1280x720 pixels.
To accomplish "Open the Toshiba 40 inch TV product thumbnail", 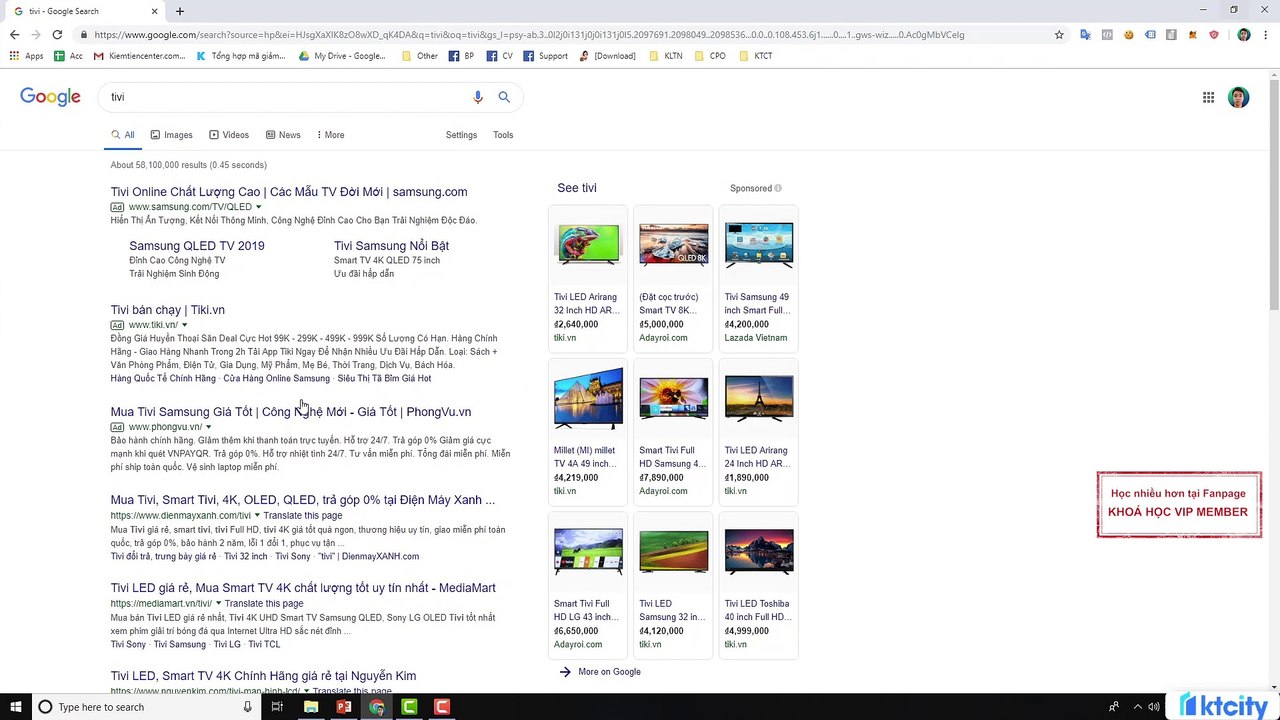I will coord(759,552).
